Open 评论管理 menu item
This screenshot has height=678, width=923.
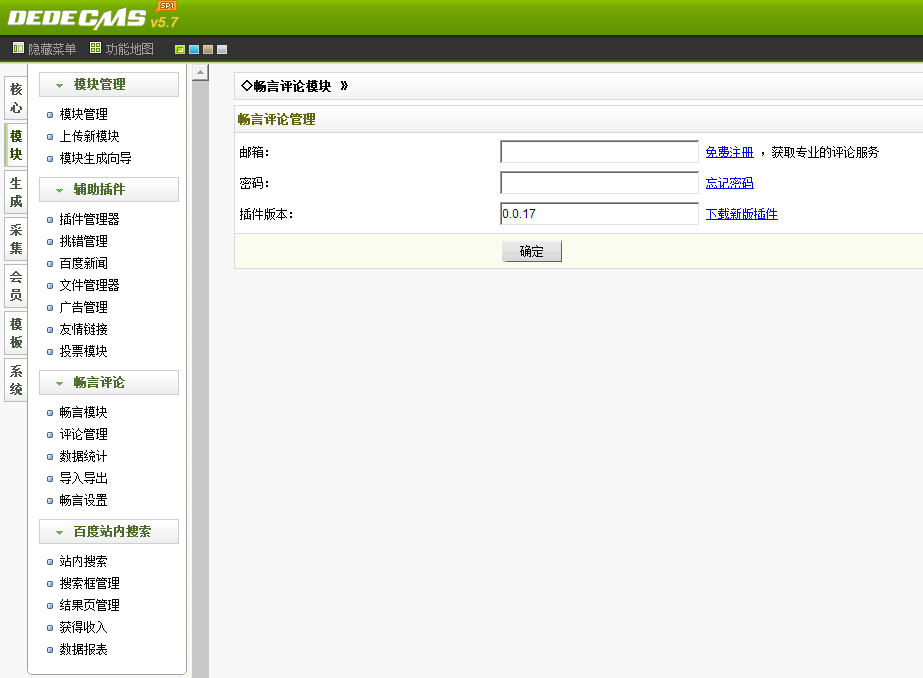(84, 434)
